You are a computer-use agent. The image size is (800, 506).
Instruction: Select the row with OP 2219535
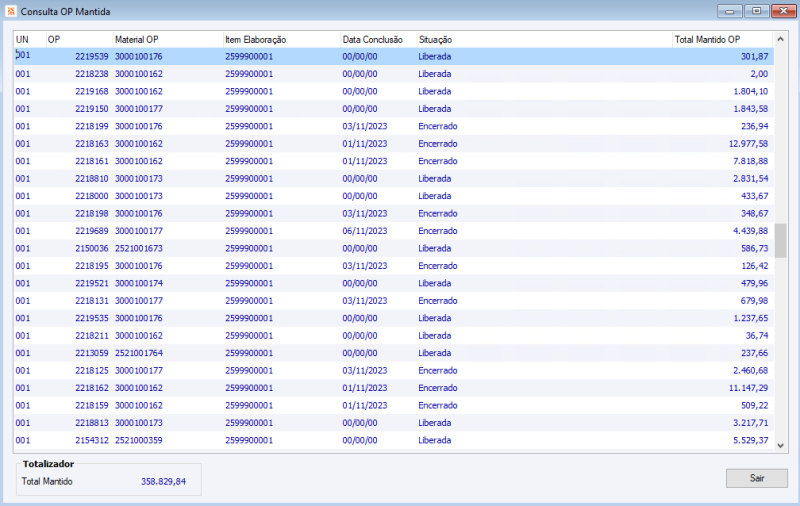tap(394, 318)
